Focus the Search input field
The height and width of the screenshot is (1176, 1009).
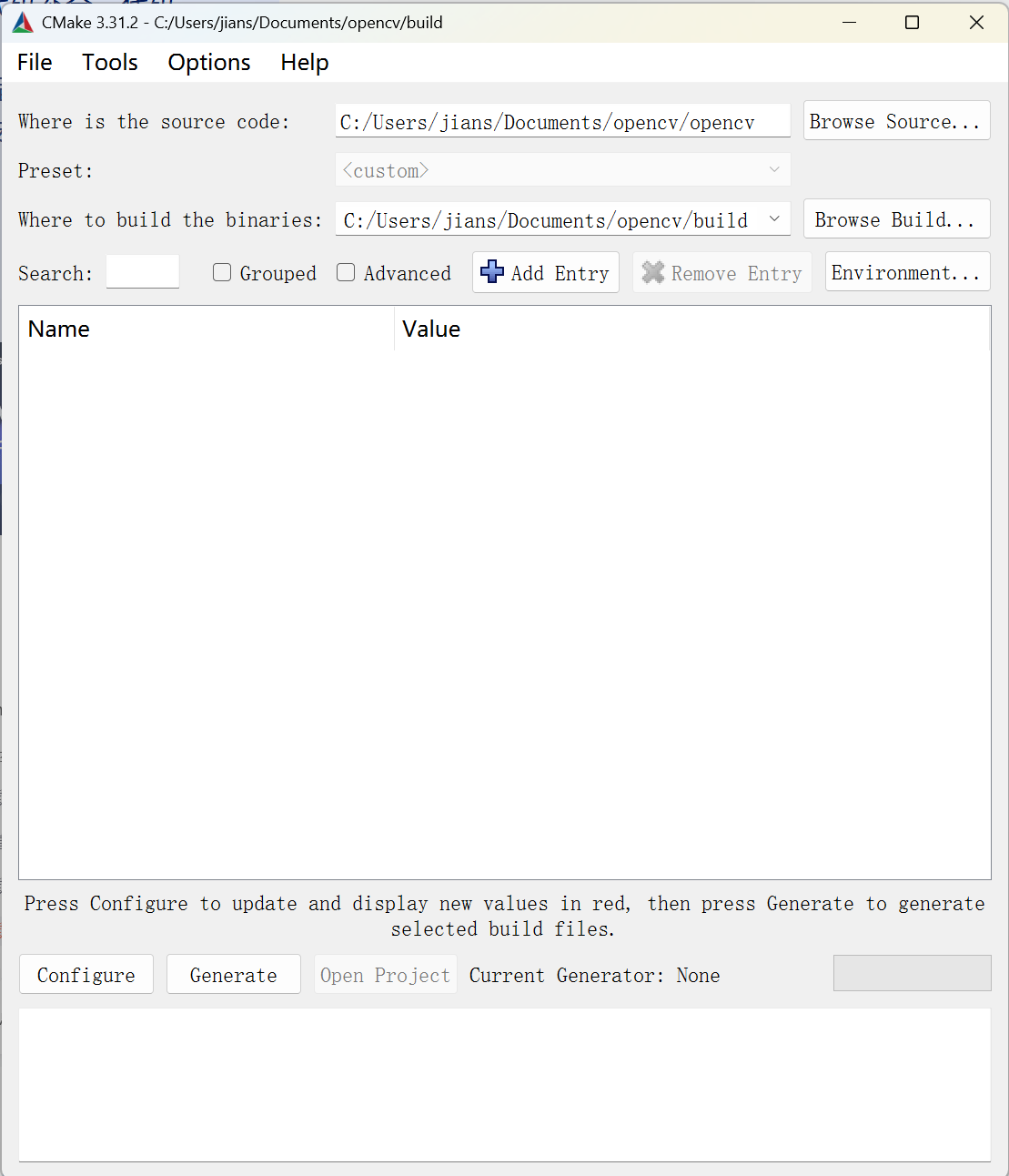click(x=143, y=271)
